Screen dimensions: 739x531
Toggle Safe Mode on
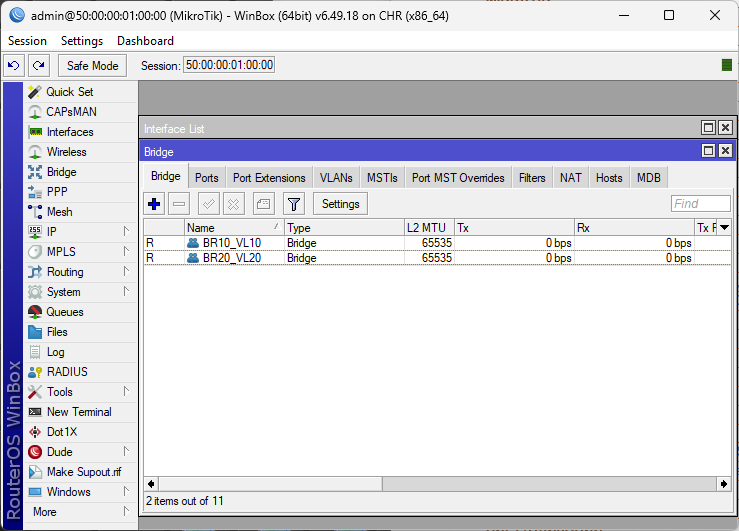92,65
